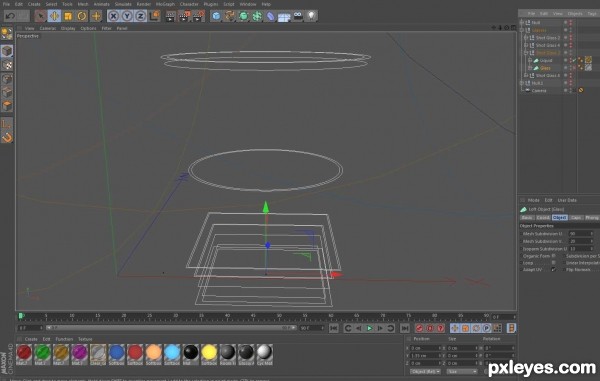The width and height of the screenshot is (600, 381).
Task: Open the MoGraph menu
Action: (165, 4)
